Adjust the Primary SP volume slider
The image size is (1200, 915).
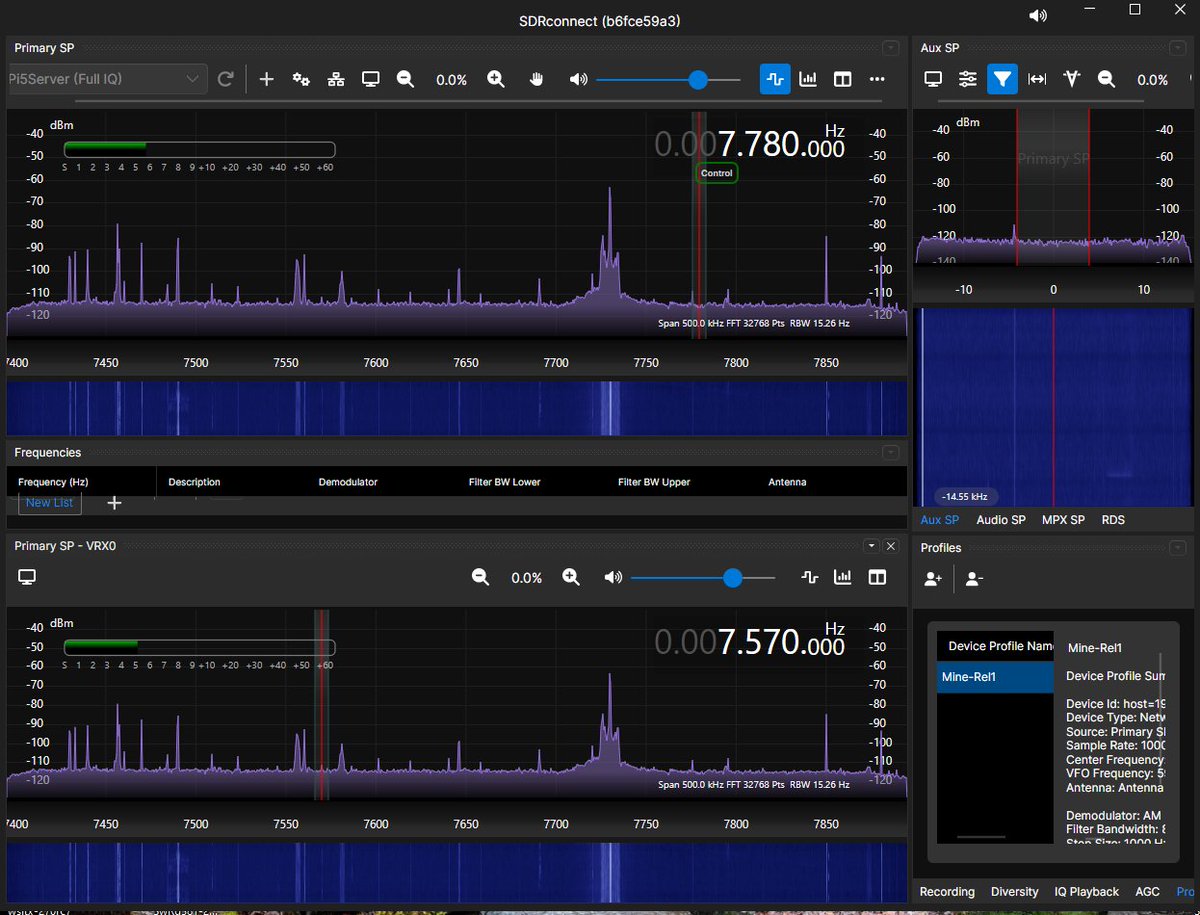(668, 80)
